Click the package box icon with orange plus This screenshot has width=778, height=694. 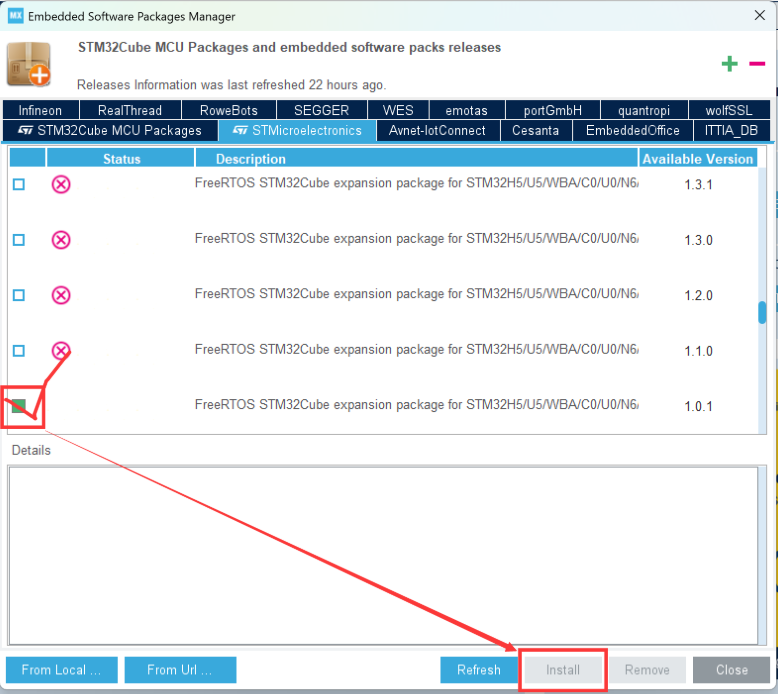coord(29,64)
